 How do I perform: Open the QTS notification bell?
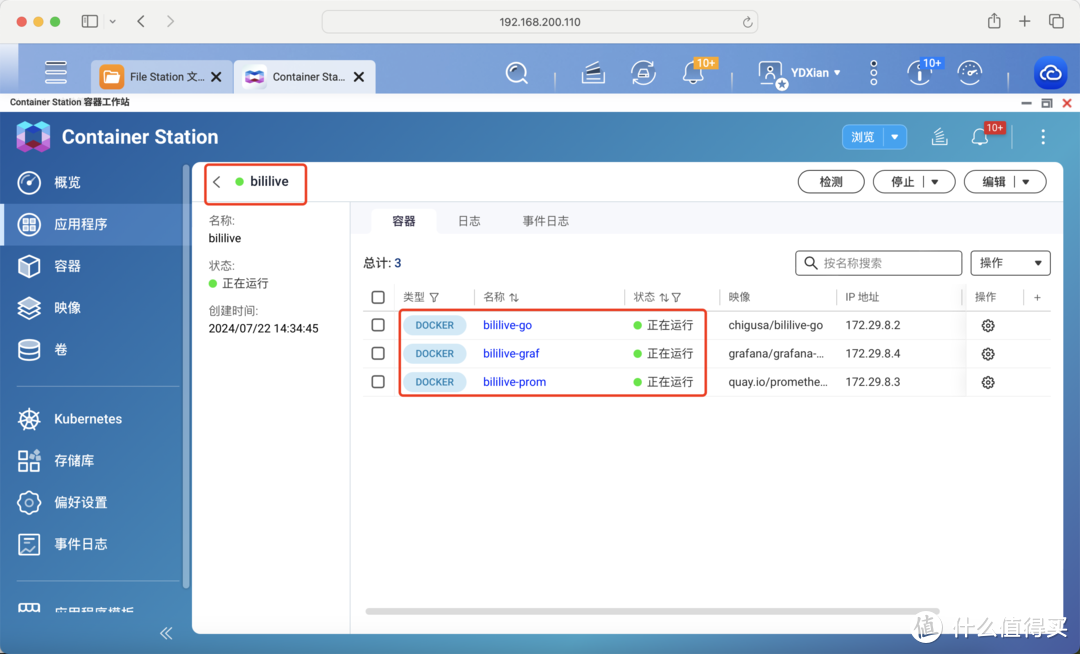(x=692, y=73)
